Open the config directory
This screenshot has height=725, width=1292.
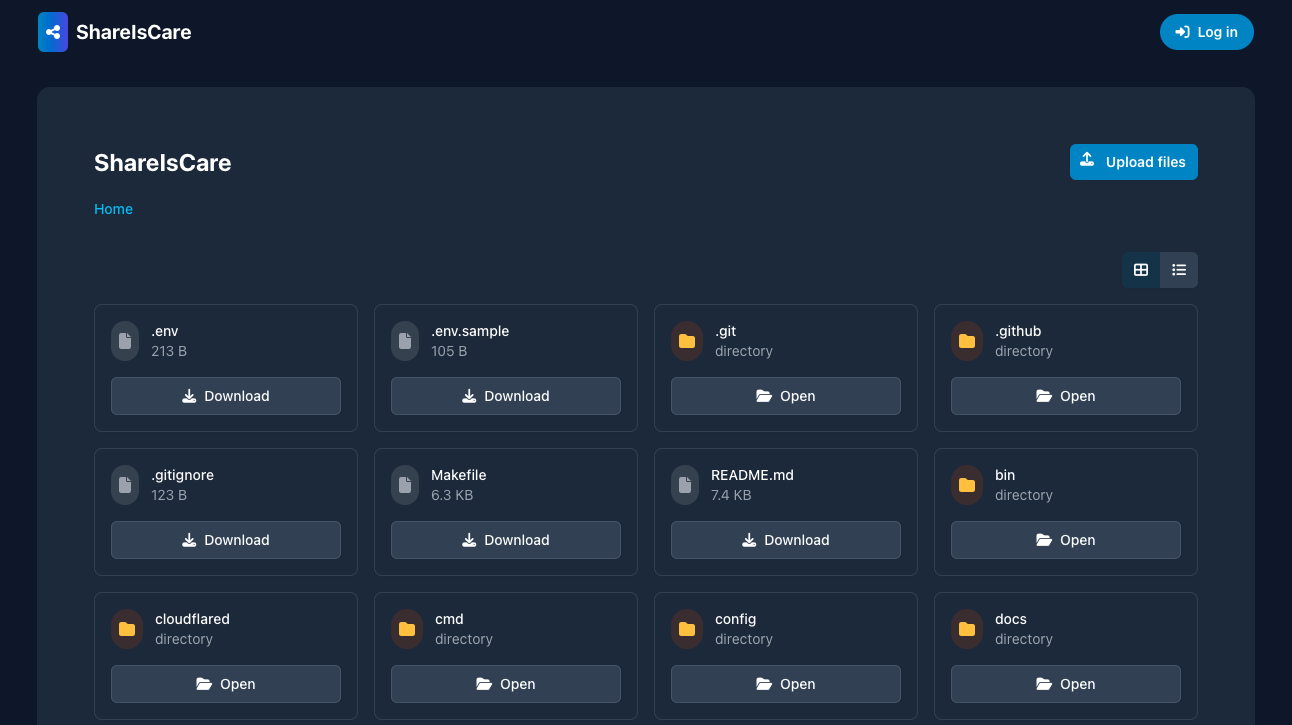785,684
